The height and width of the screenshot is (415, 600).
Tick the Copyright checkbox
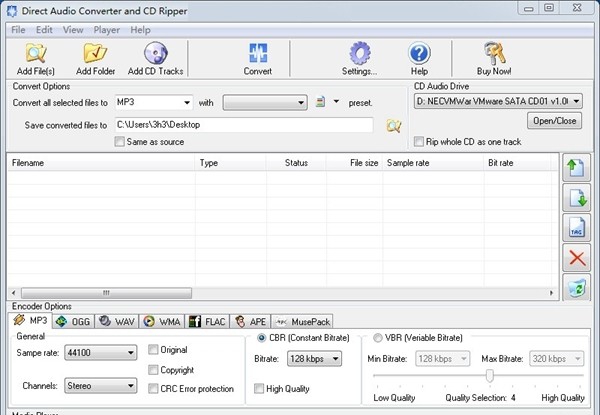point(153,370)
